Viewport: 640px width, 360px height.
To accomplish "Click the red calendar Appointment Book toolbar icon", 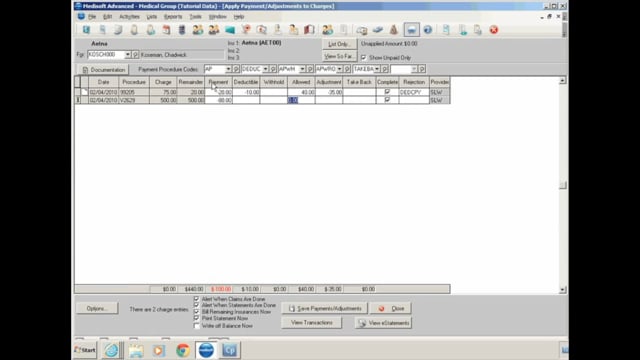I will (166, 30).
